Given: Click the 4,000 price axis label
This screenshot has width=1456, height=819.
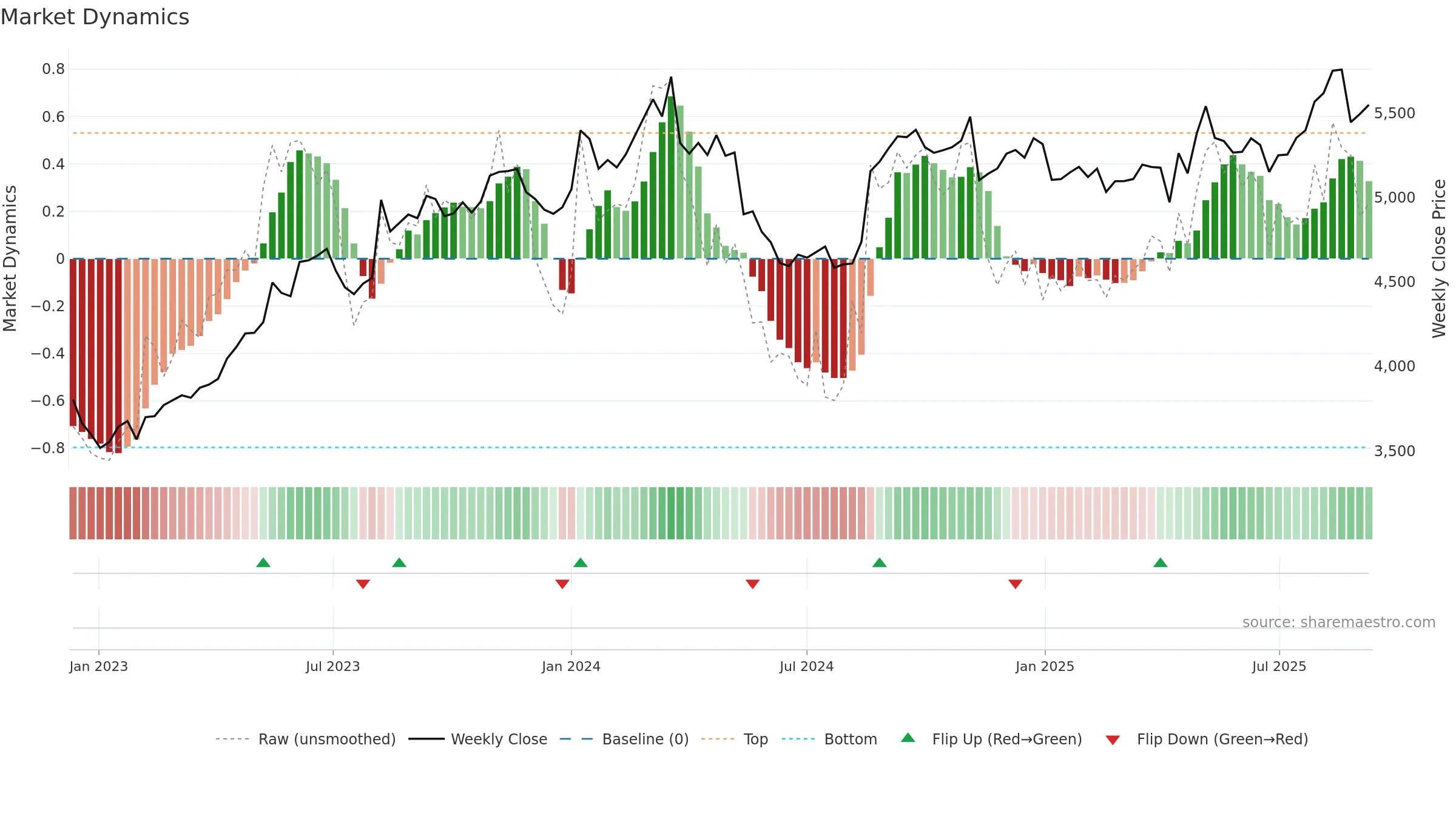Looking at the screenshot, I should pyautogui.click(x=1395, y=366).
